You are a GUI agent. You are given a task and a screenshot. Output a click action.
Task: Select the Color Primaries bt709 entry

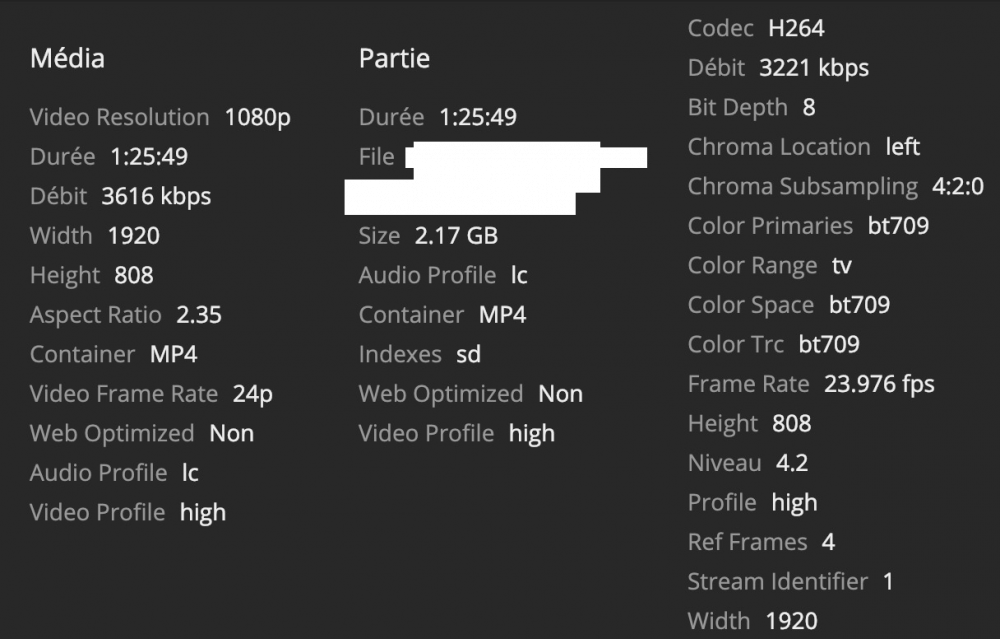click(x=808, y=226)
